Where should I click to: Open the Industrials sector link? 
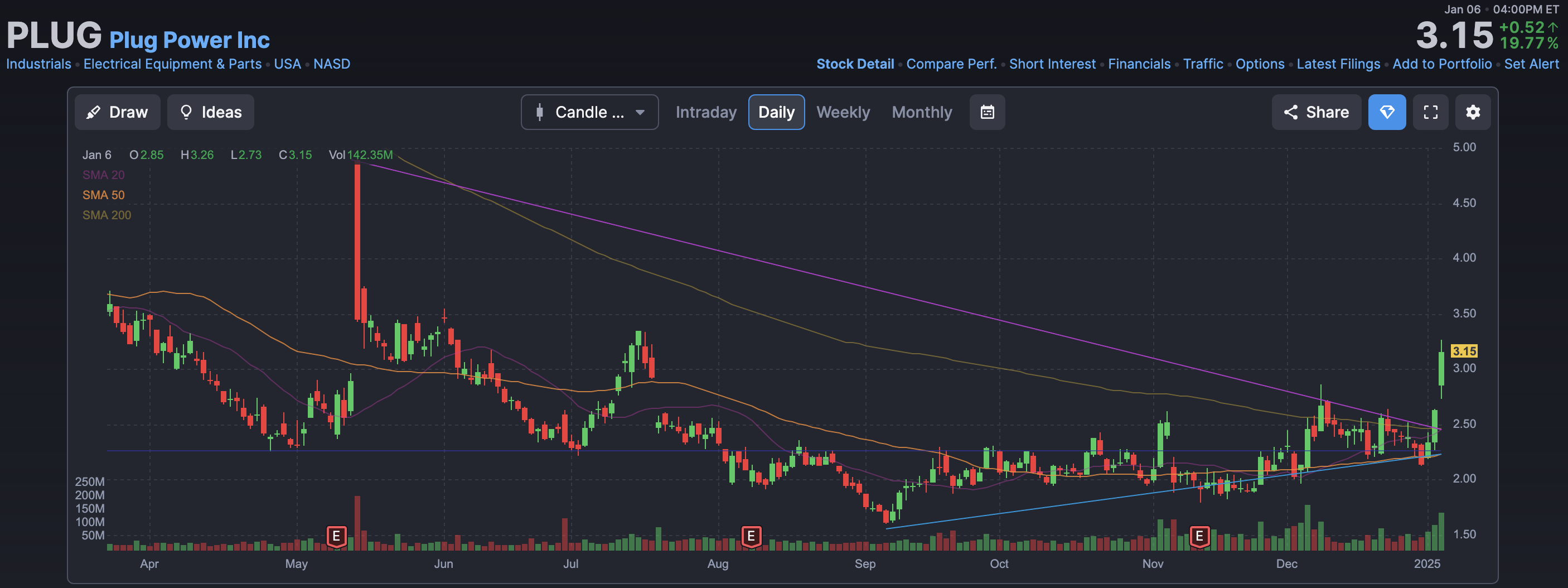click(38, 64)
